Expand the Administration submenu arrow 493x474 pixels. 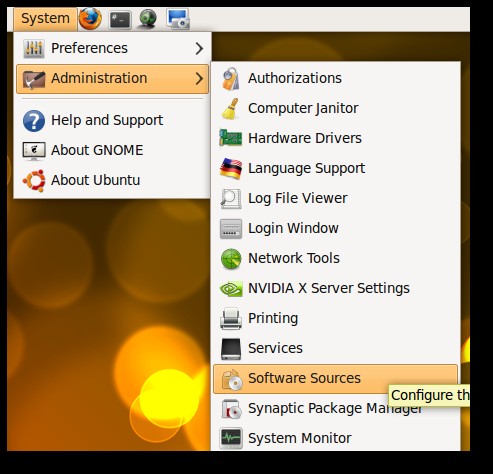coord(199,79)
